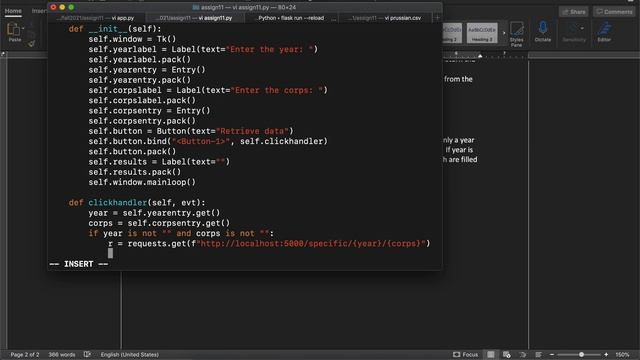
Task: Click the -- INSERT -- mode indicator
Action: tap(79, 264)
